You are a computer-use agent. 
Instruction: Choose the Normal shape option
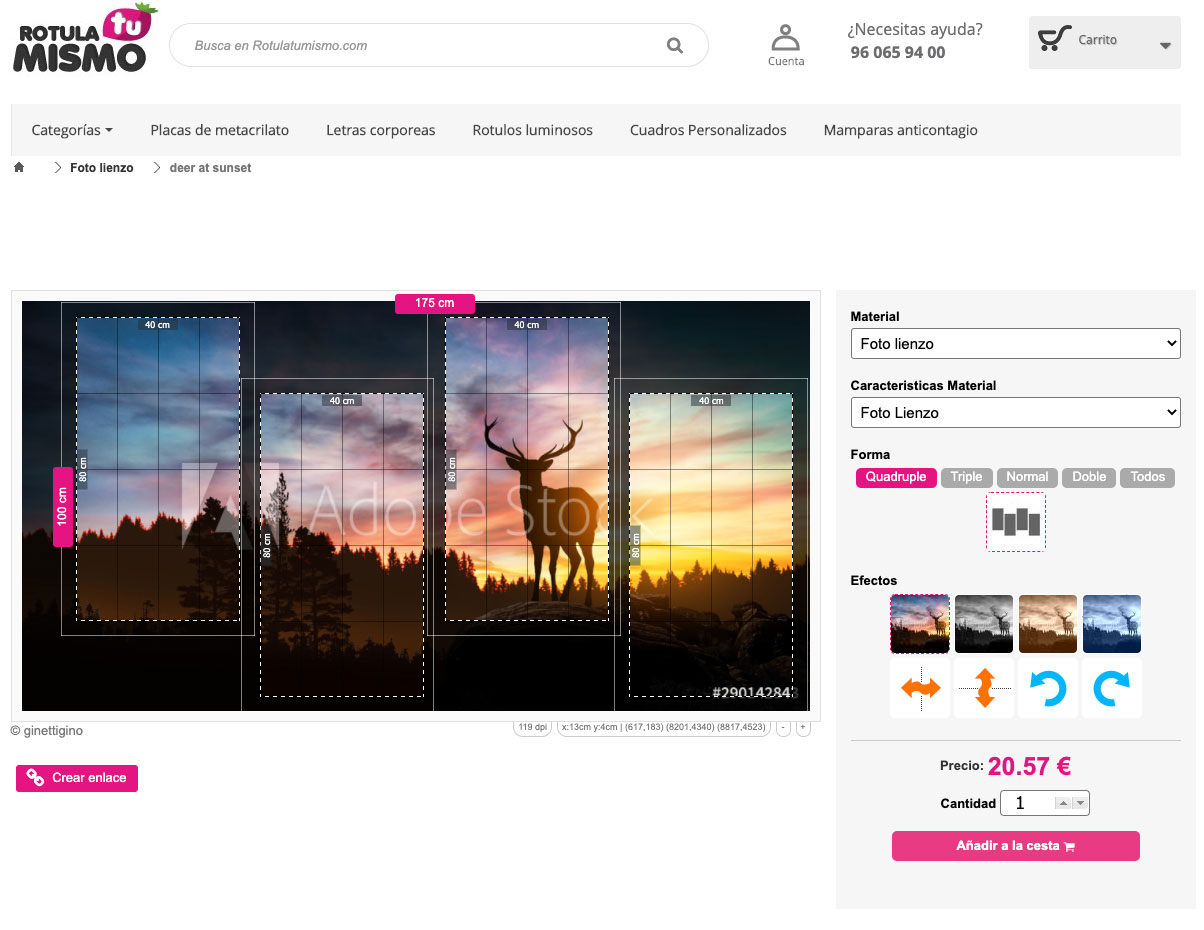coord(1027,477)
